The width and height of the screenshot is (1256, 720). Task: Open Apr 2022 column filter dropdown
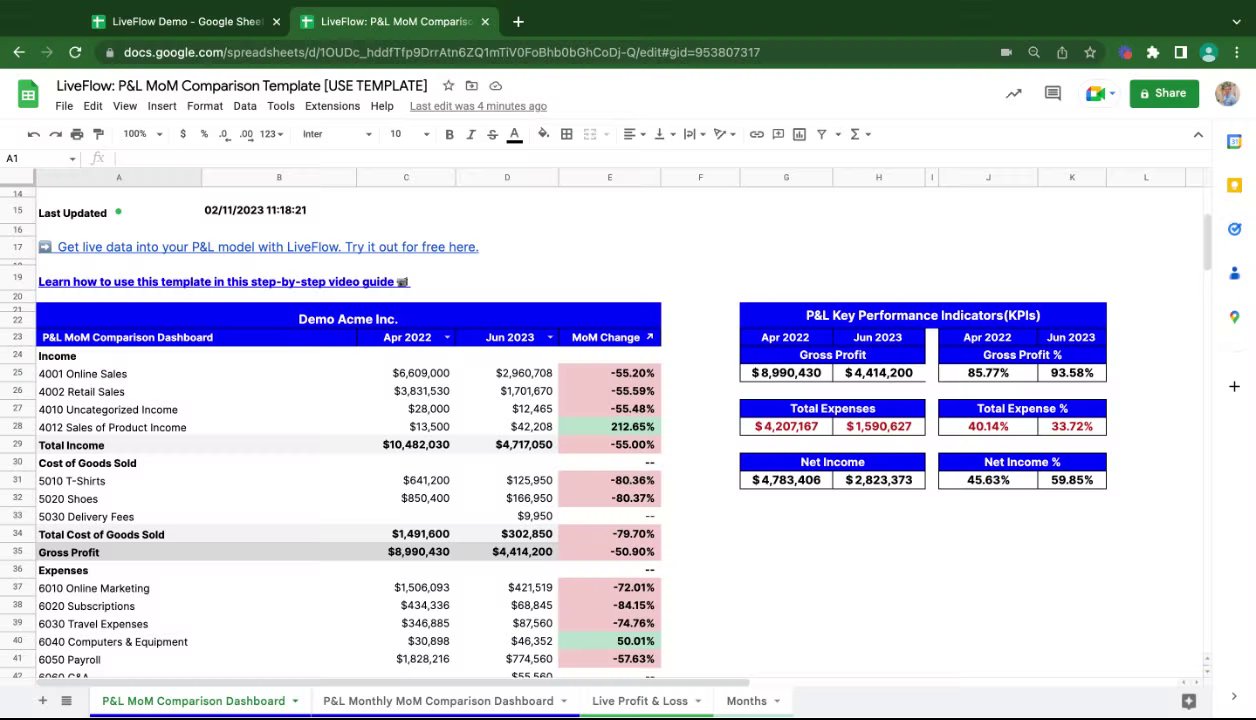tap(446, 338)
